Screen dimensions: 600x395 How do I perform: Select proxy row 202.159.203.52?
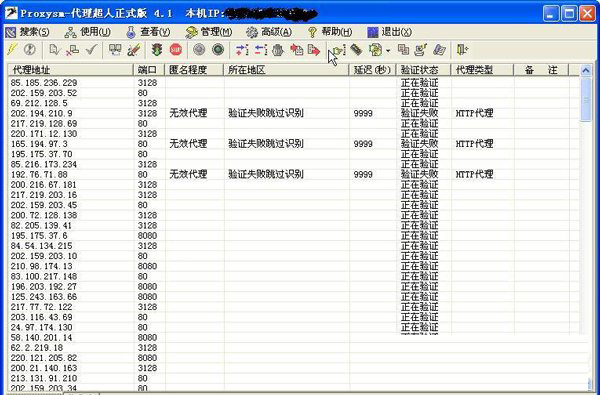(294, 93)
